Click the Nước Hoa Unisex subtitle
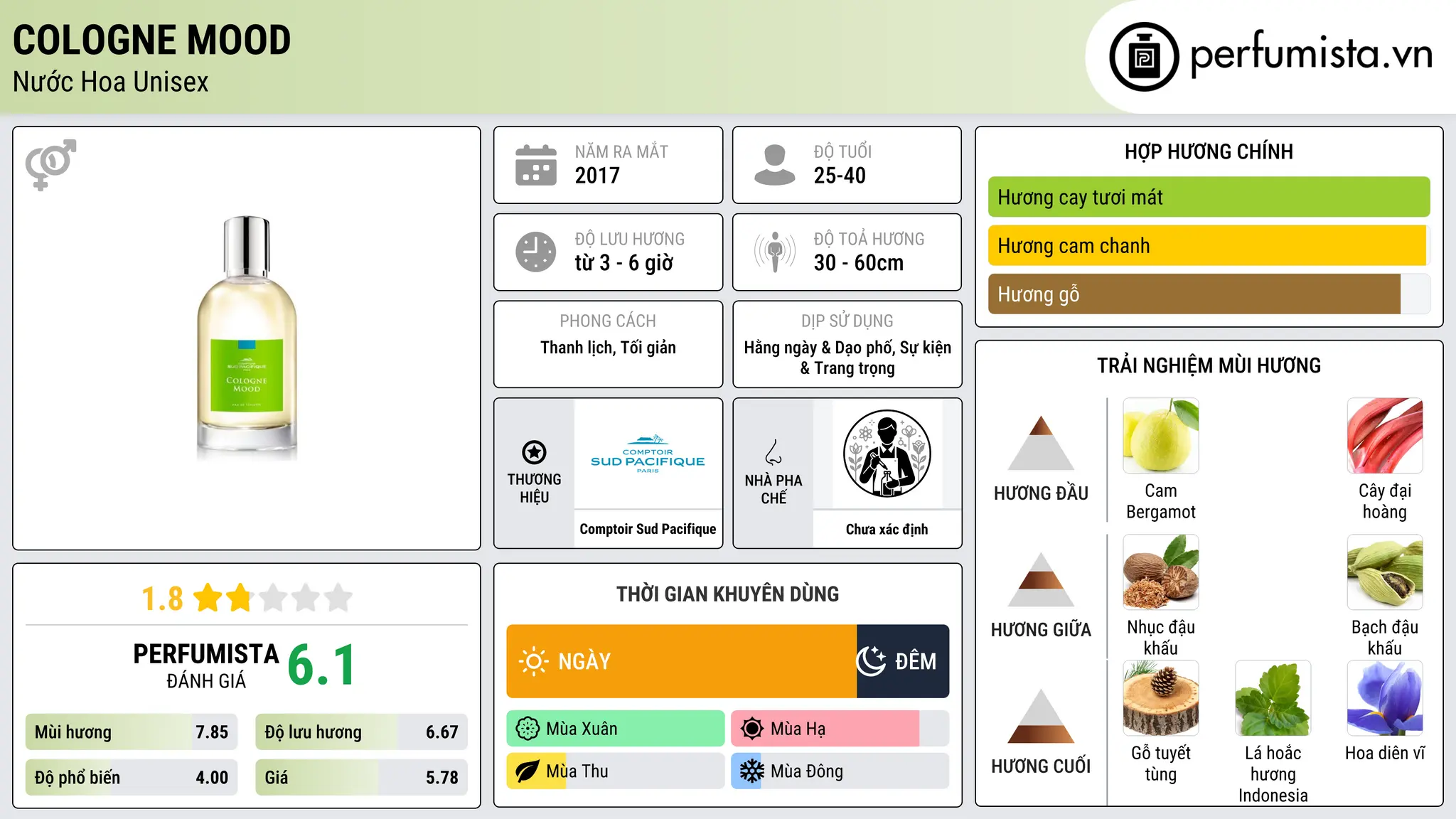 point(111,82)
